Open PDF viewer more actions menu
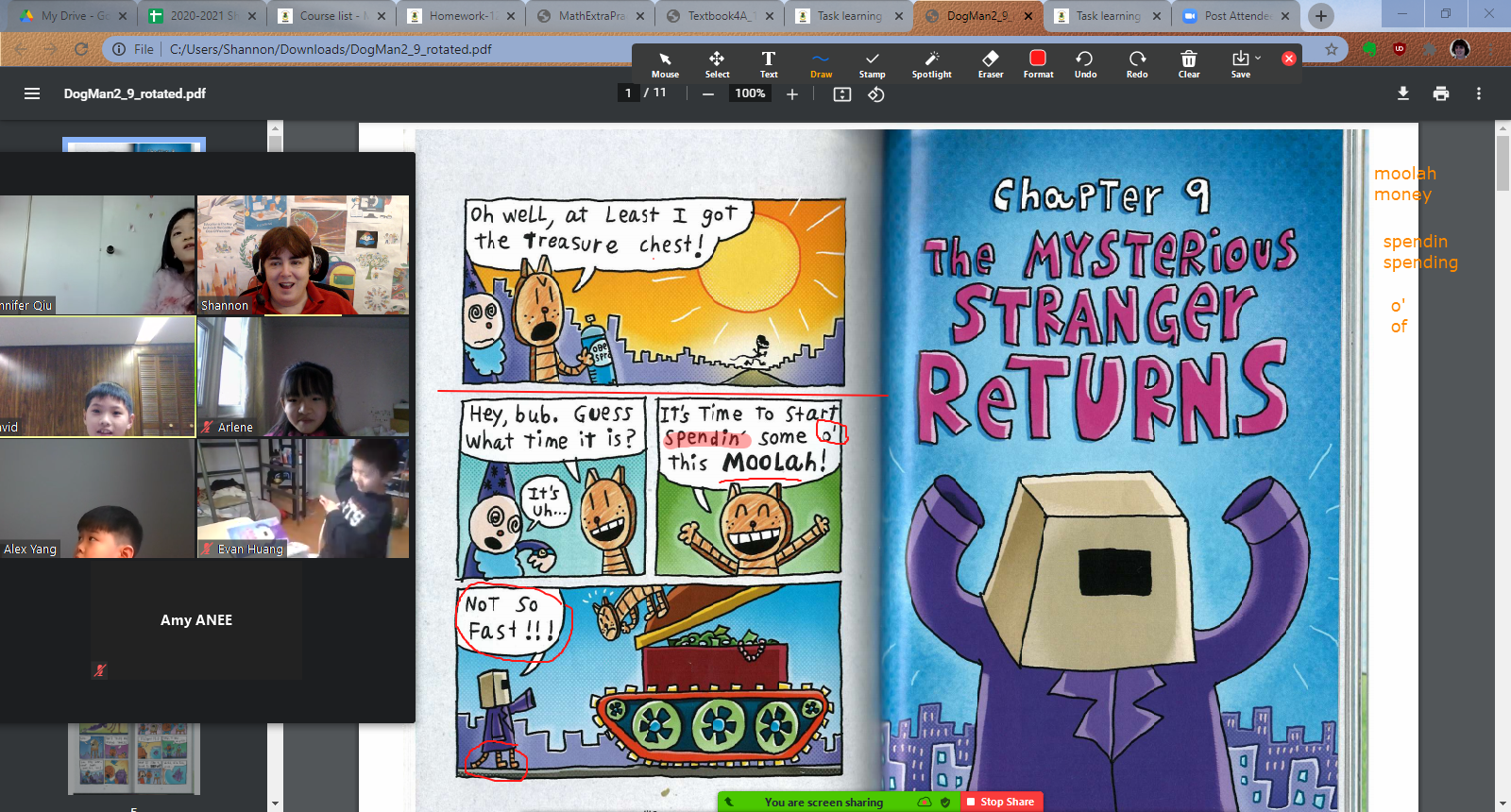The height and width of the screenshot is (812, 1511). [1479, 93]
